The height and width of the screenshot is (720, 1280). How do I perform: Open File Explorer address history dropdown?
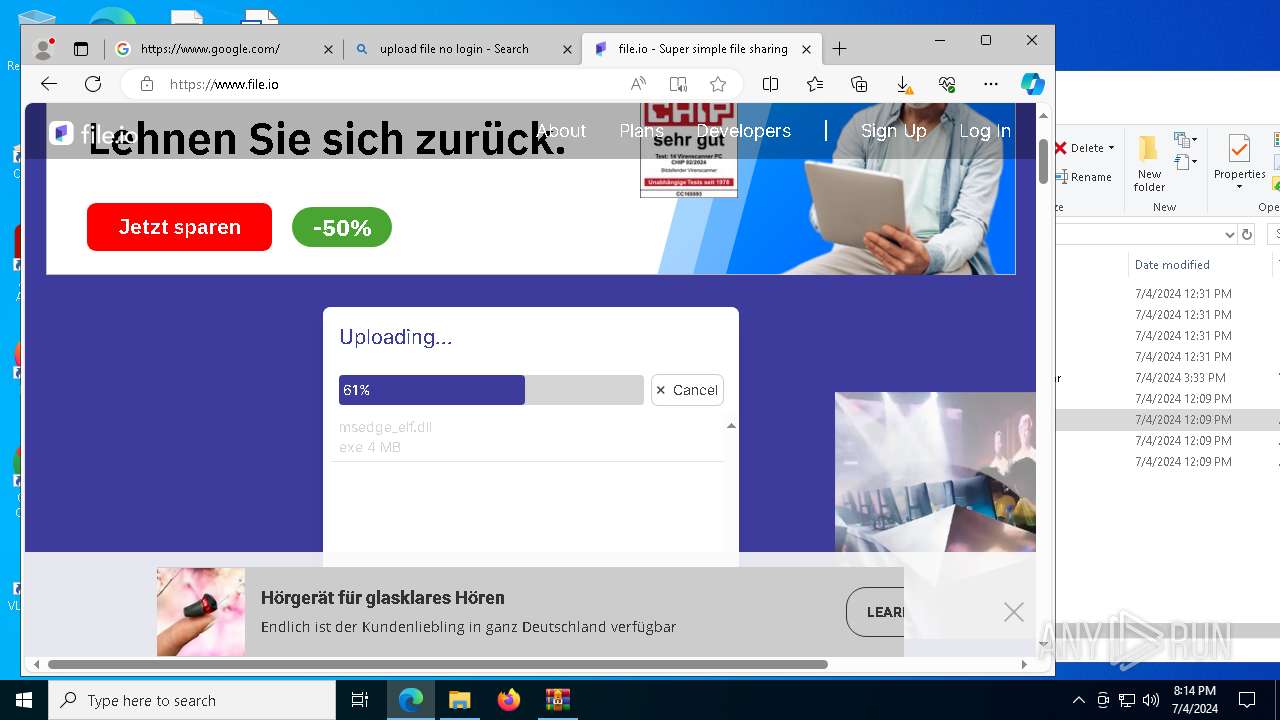coord(1230,234)
